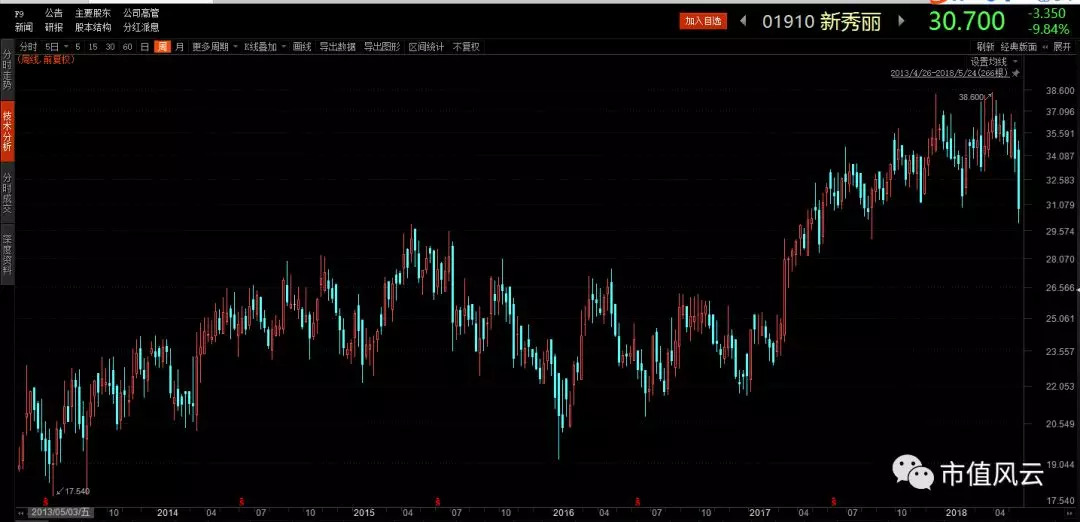1080x522 pixels.
Task: Switch chart to daily 日 period
Action: coord(145,47)
